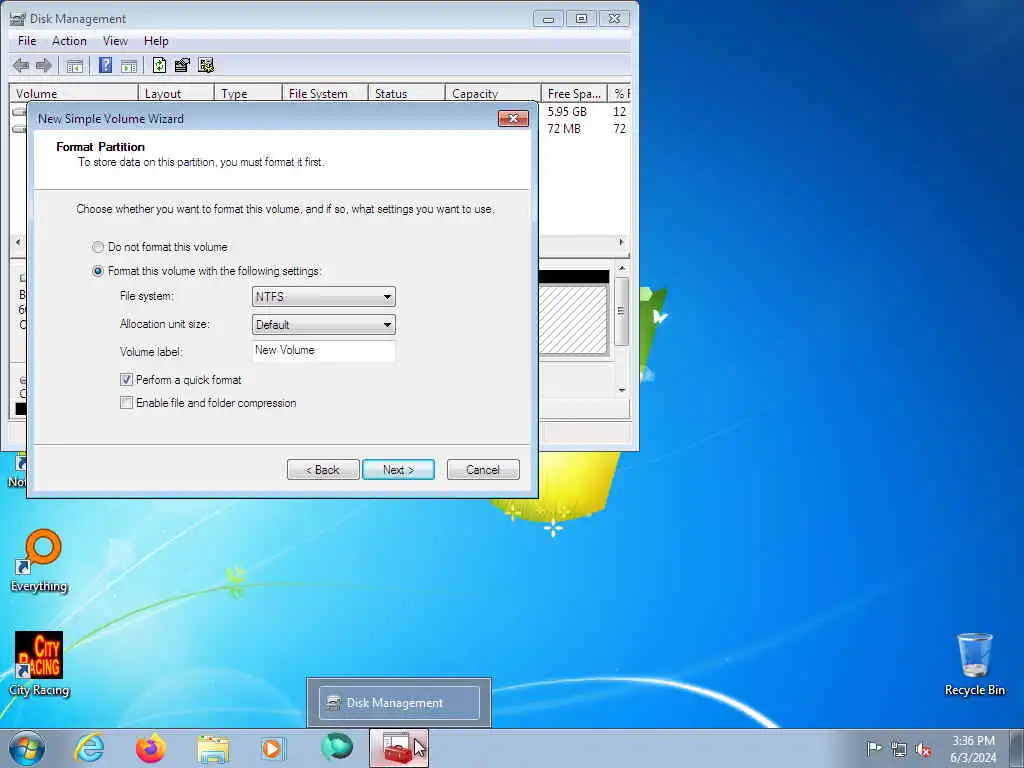Screen dimensions: 1024x768
Task: Maximize the Disk Management window
Action: (x=581, y=19)
